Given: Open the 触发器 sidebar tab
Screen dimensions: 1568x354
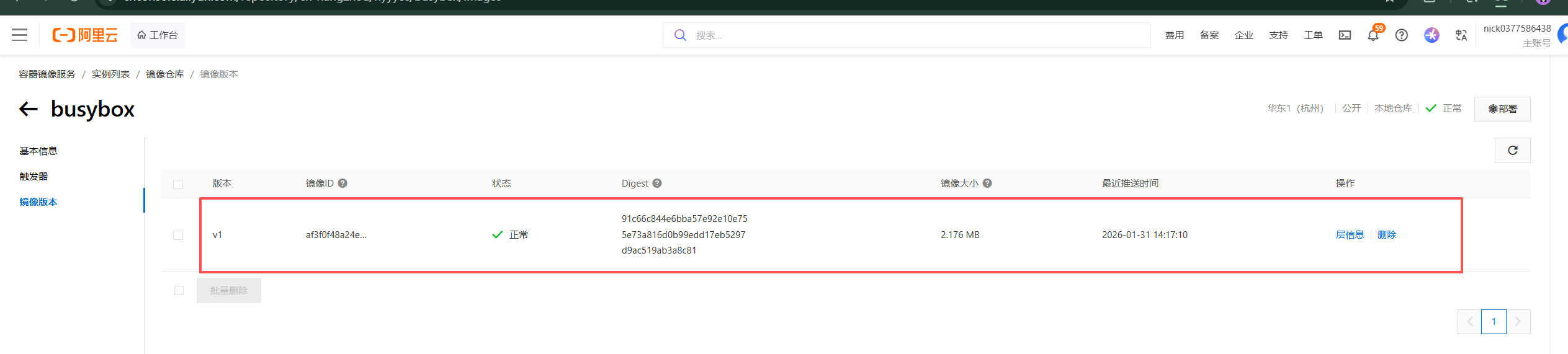Looking at the screenshot, I should pos(34,176).
